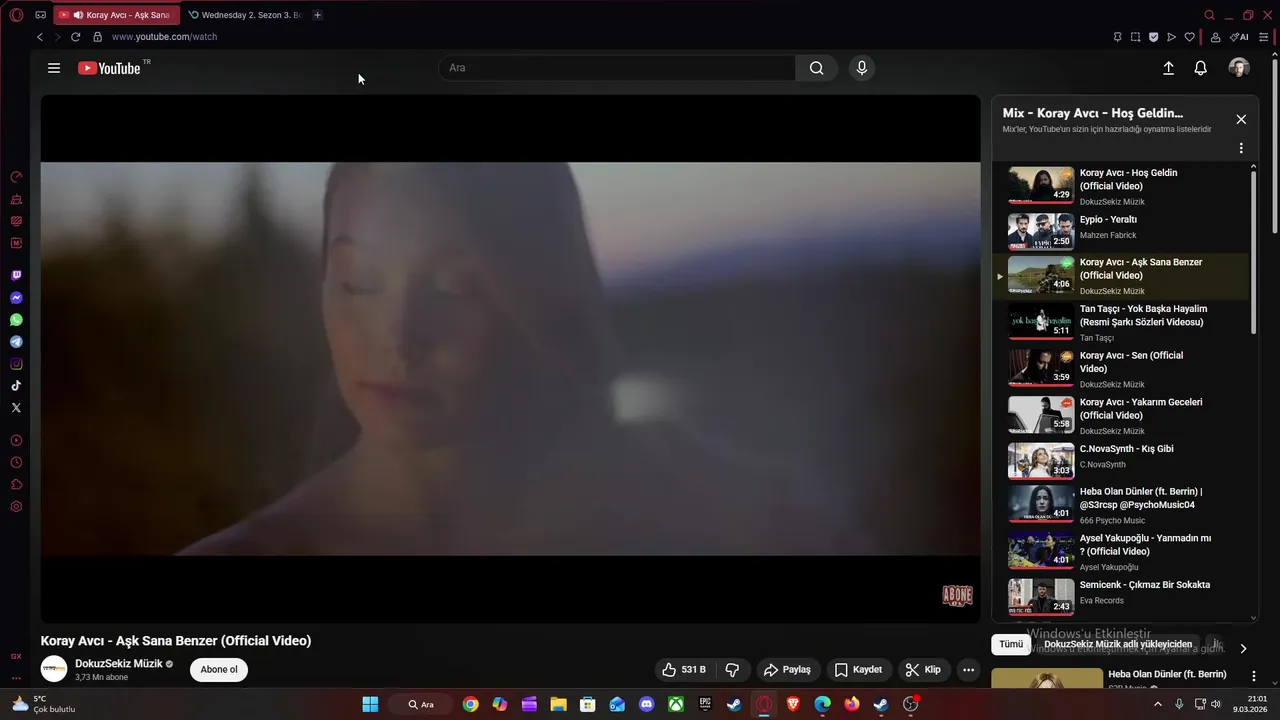This screenshot has width=1280, height=720.
Task: Open Opera AI assistant
Action: (x=1239, y=37)
